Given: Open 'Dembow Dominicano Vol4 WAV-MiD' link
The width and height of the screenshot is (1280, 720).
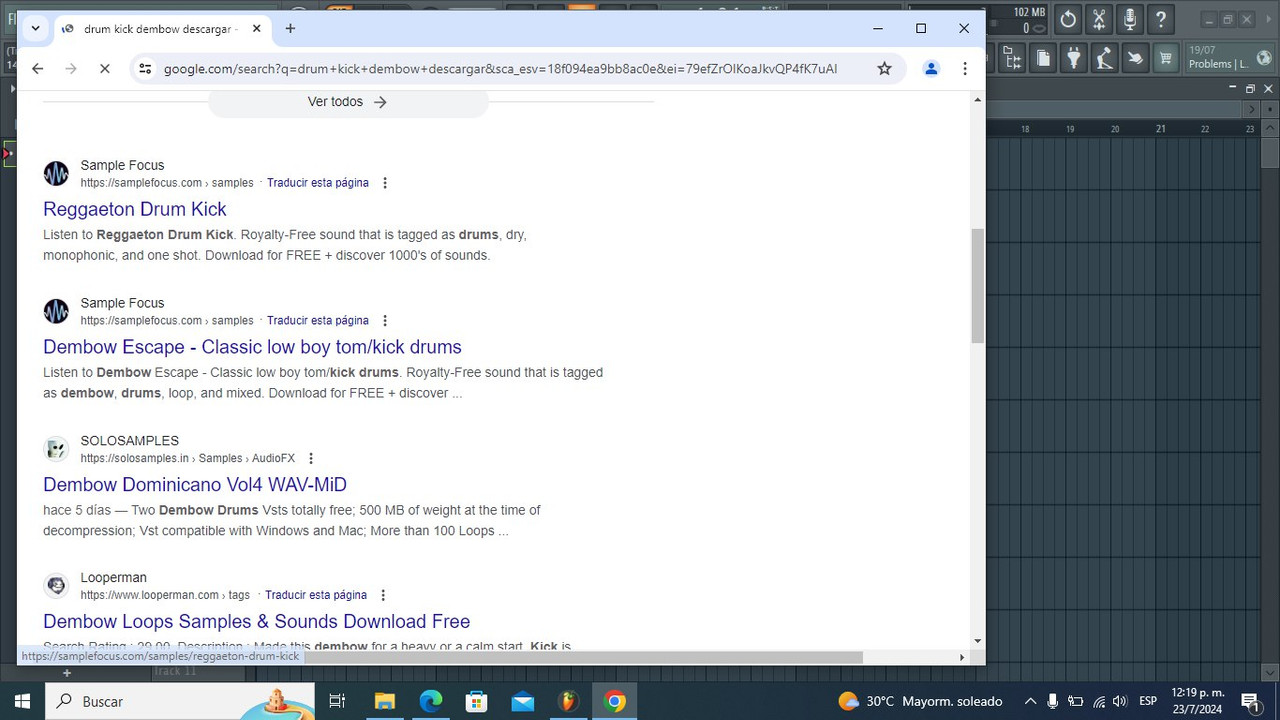Looking at the screenshot, I should [195, 485].
